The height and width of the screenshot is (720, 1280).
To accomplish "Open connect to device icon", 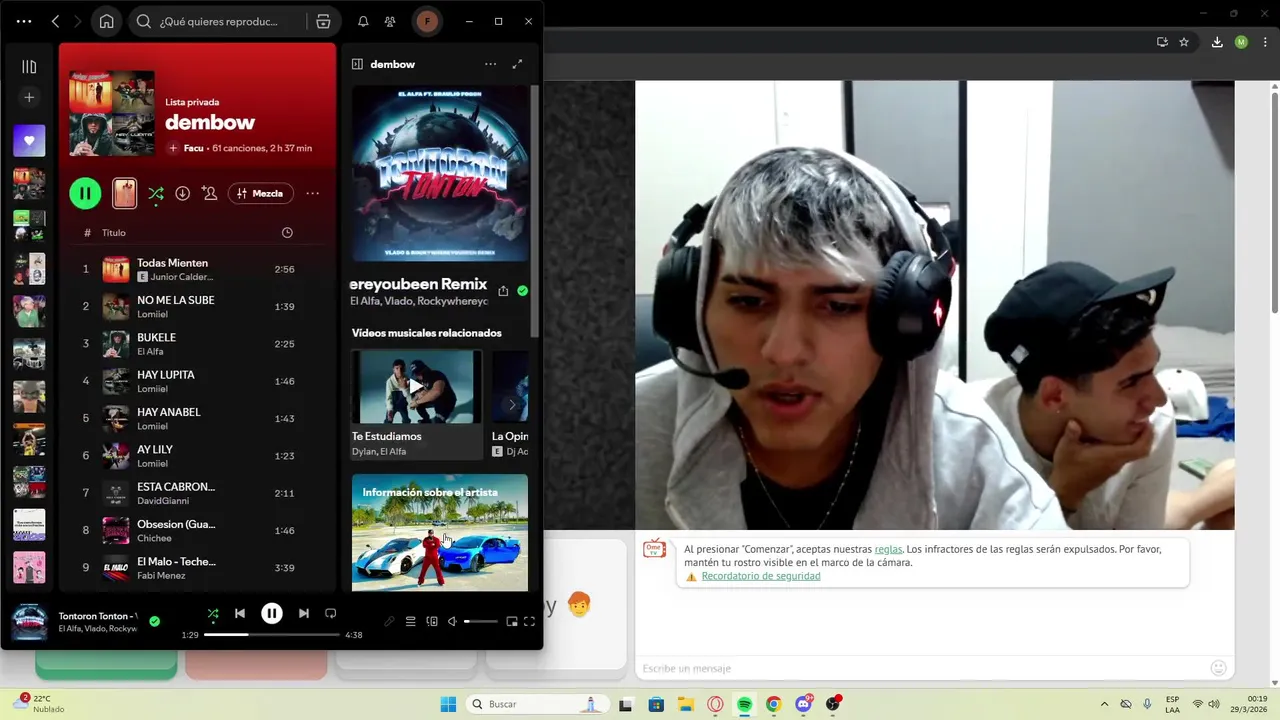I will click(x=432, y=621).
